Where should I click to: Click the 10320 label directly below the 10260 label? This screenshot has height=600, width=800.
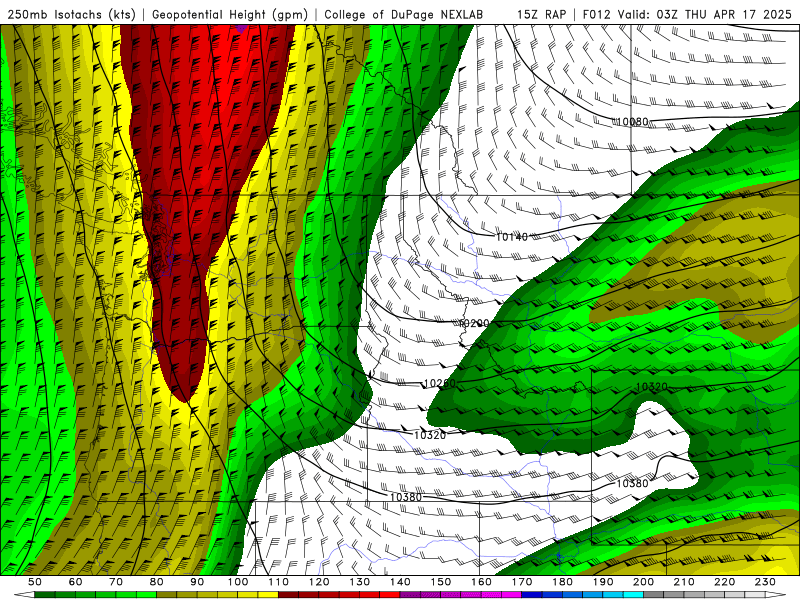click(430, 435)
